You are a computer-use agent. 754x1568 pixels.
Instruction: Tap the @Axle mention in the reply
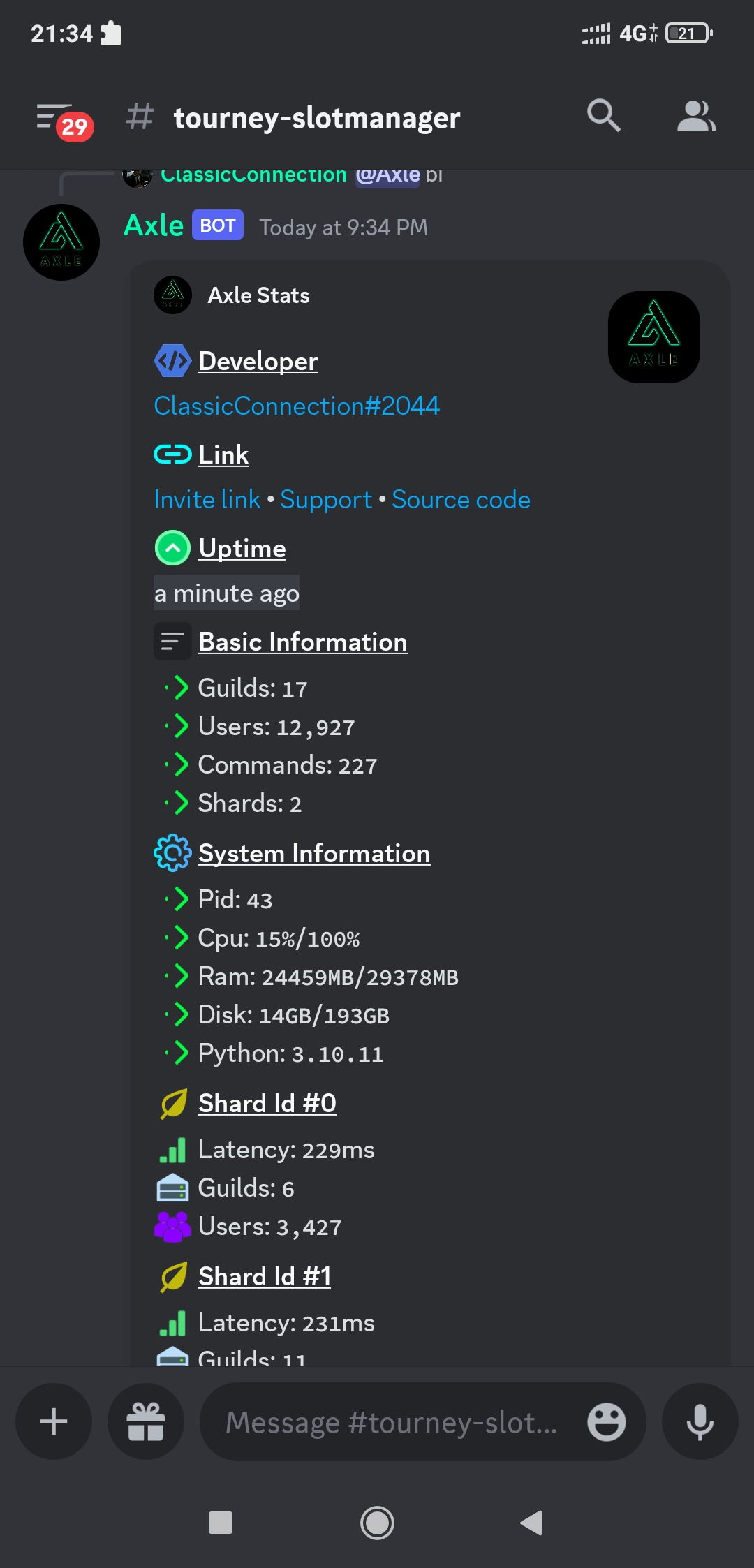pyautogui.click(x=386, y=175)
